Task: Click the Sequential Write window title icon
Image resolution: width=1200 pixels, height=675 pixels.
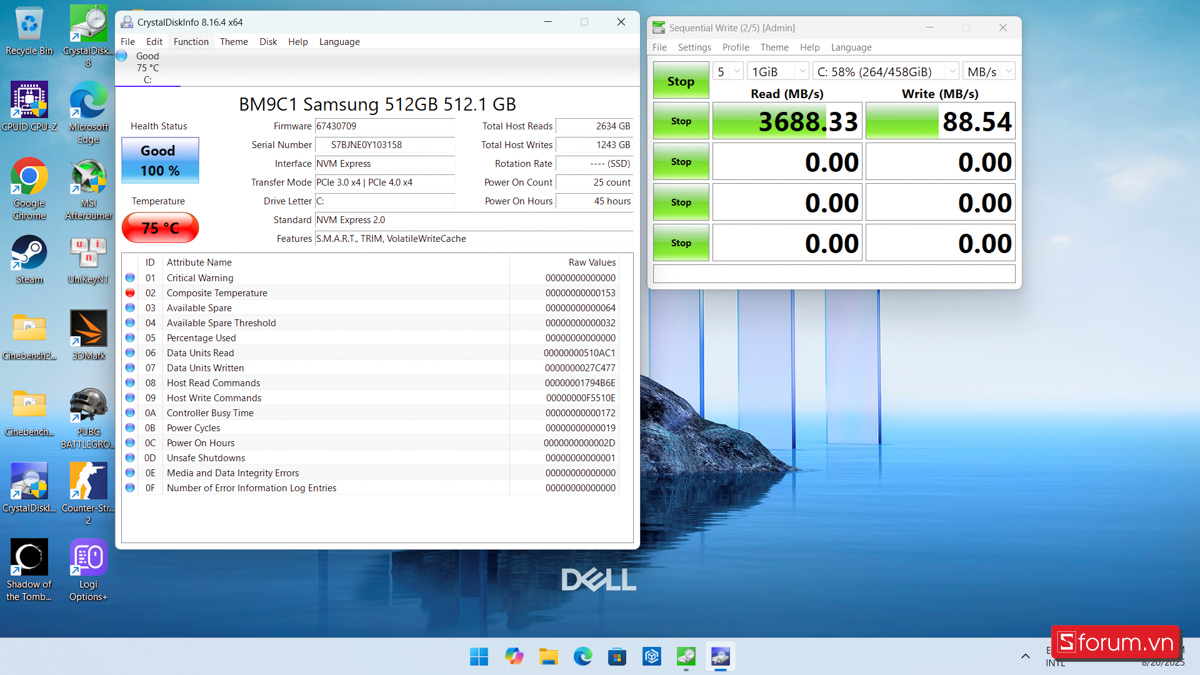Action: pyautogui.click(x=658, y=28)
